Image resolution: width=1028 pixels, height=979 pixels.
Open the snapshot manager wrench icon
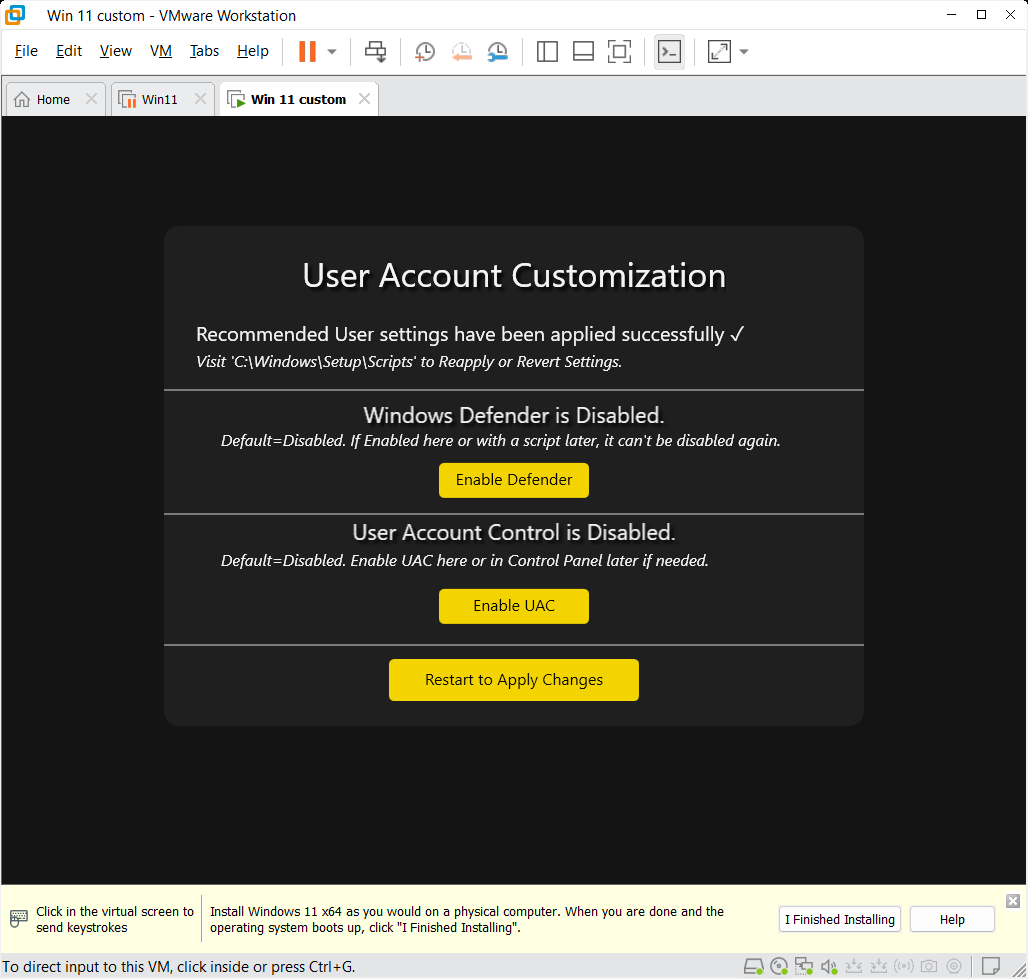498,51
